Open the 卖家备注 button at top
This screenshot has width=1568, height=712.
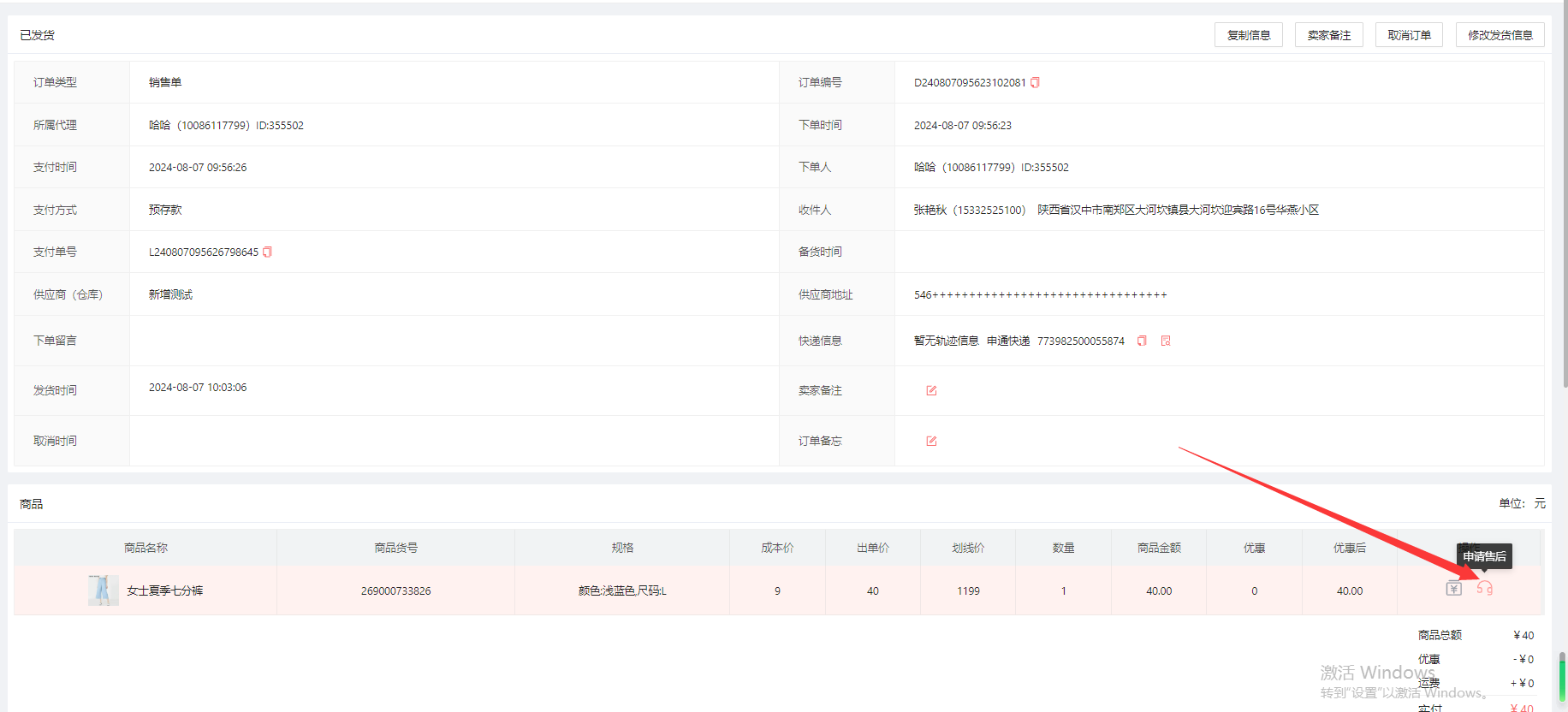(1328, 35)
